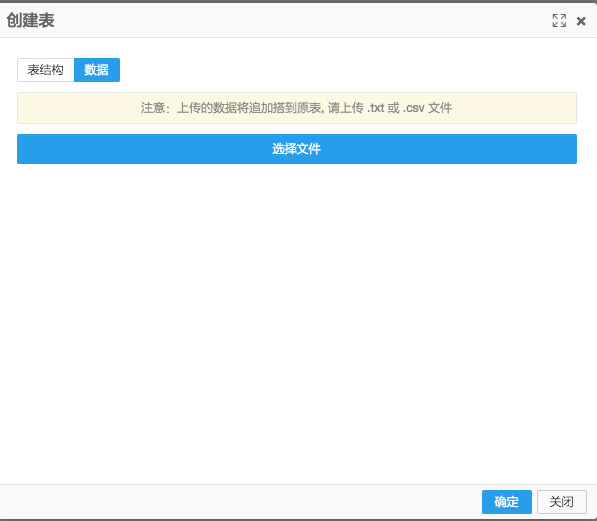The height and width of the screenshot is (521, 597).
Task: Submit table creation with blue 确定
Action: (x=507, y=502)
